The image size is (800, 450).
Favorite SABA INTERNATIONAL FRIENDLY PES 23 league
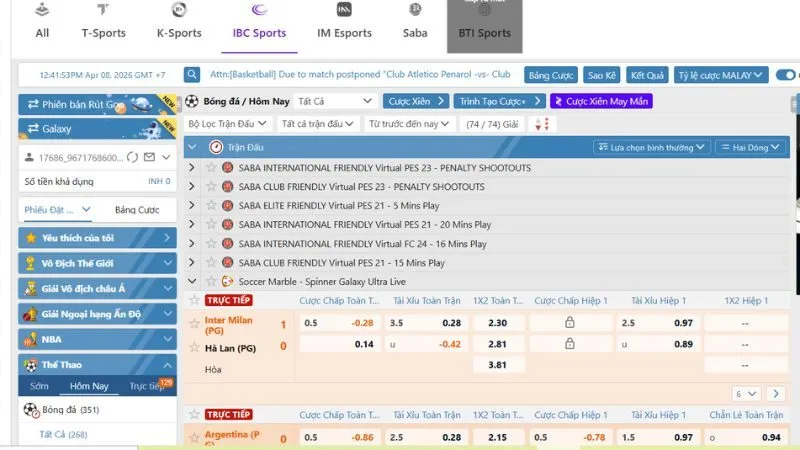(211, 167)
